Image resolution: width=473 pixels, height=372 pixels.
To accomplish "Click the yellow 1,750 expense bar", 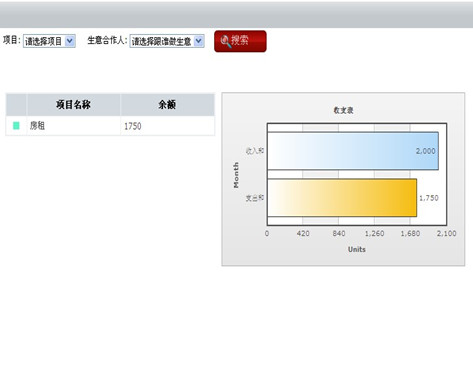I will click(342, 198).
